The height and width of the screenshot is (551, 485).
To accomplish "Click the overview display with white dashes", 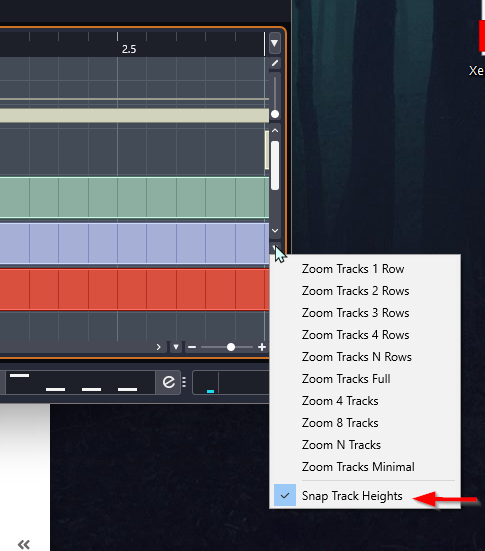I will click(80, 382).
